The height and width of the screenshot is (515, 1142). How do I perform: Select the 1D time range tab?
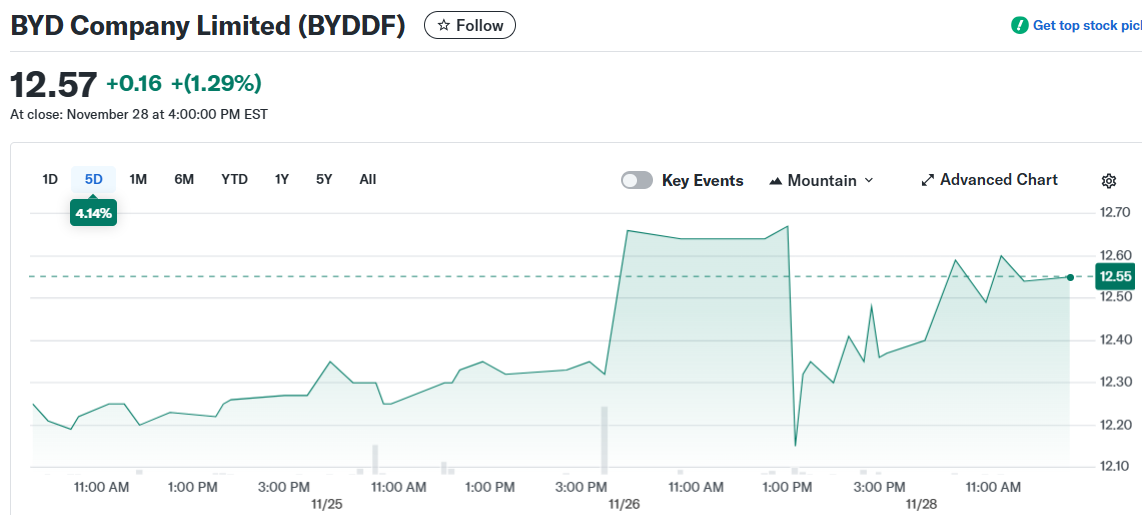(50, 180)
